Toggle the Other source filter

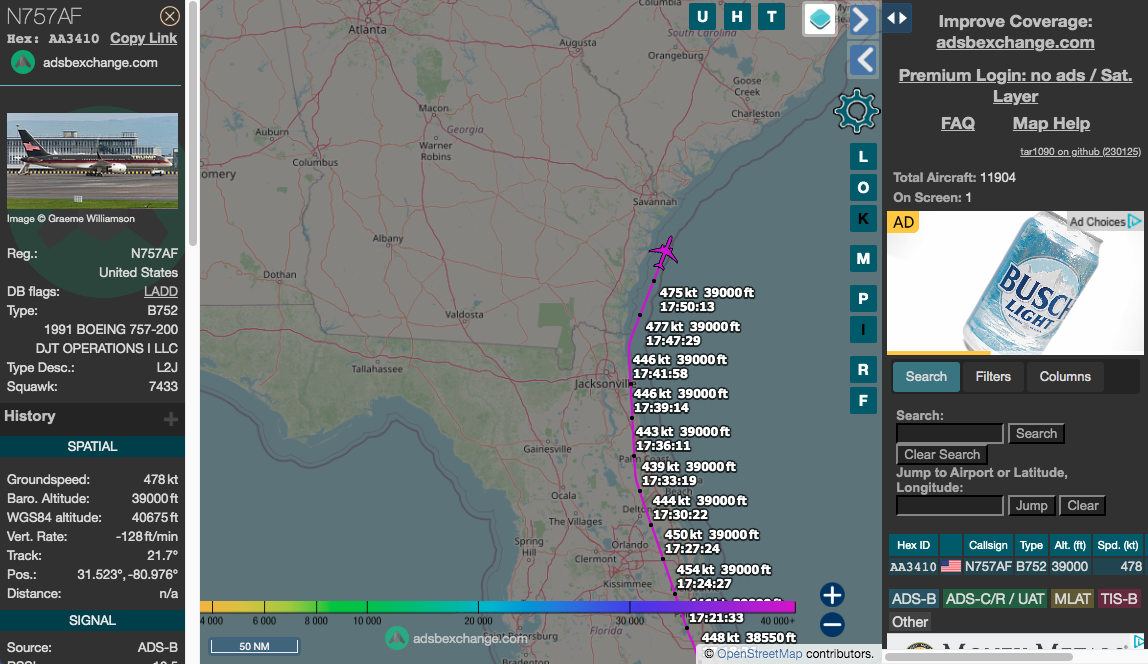pyautogui.click(x=910, y=622)
